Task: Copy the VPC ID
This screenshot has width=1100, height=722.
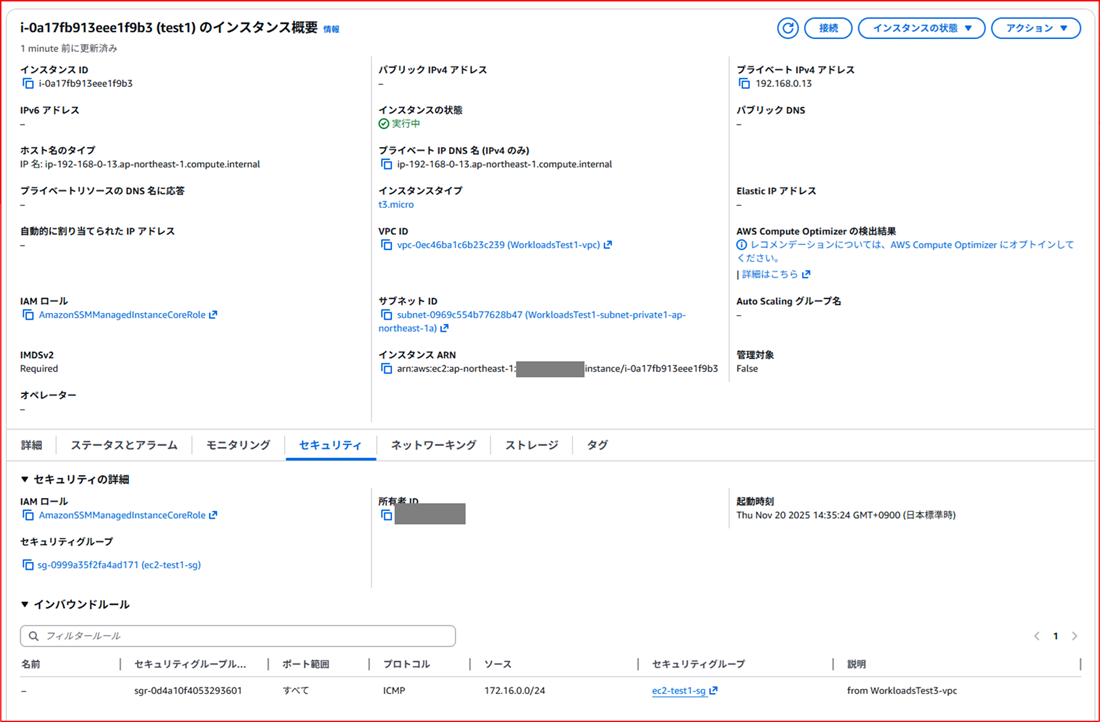Action: click(386, 244)
